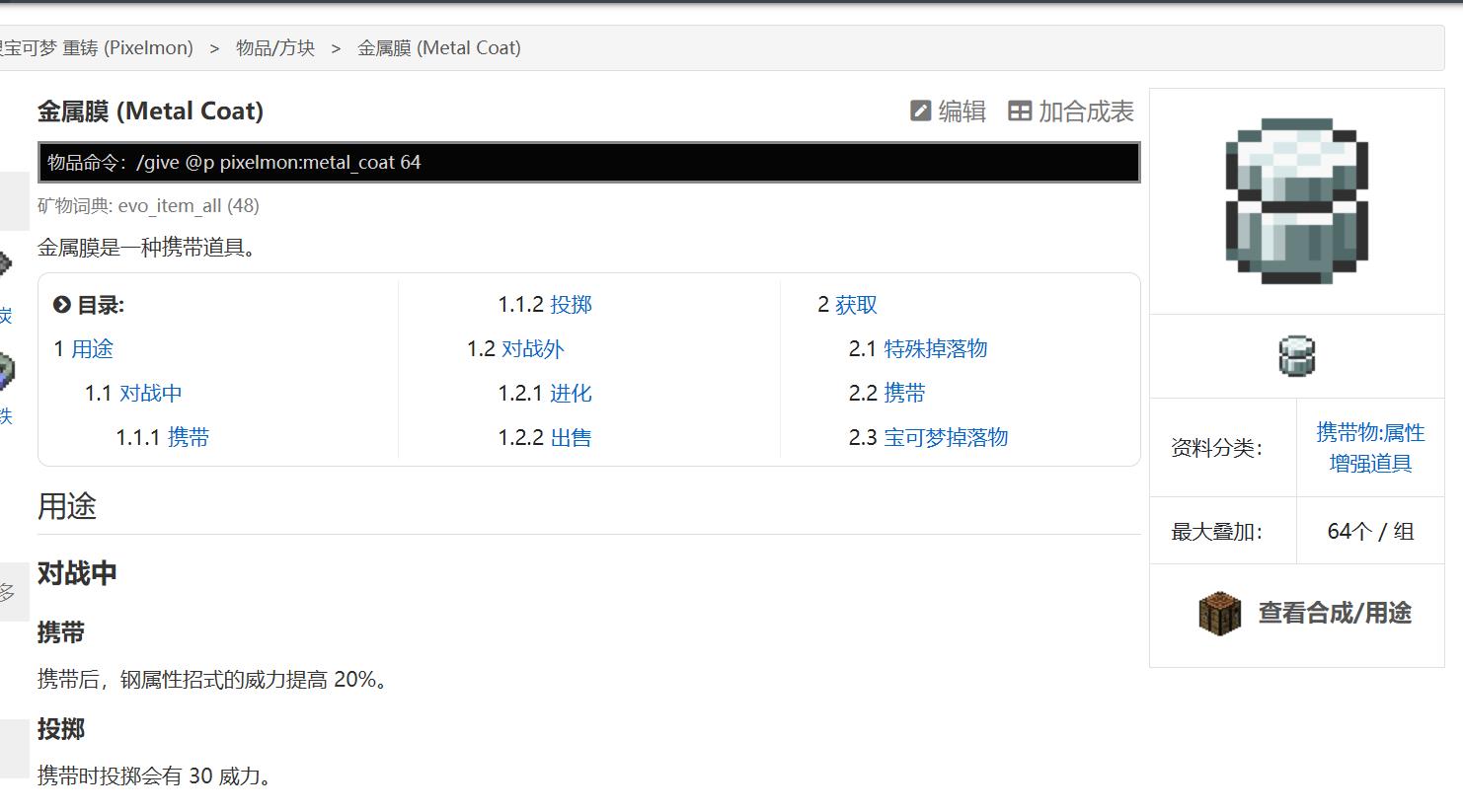Click 资料分类 label cell
1463x812 pixels.
[1223, 448]
